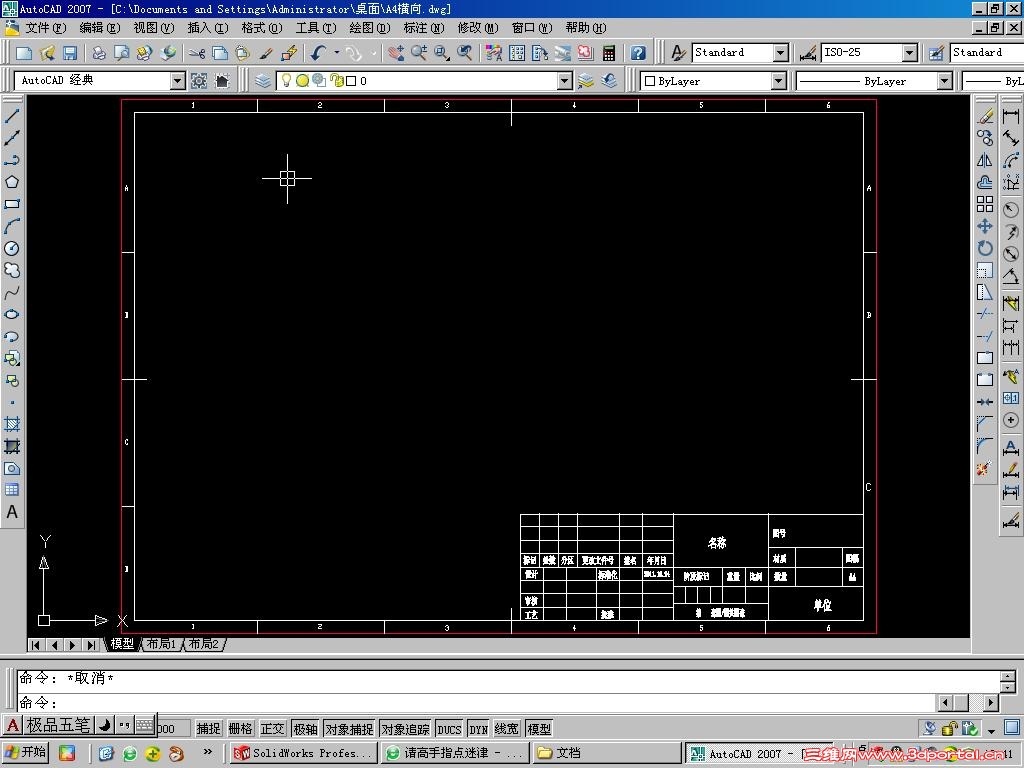Open the 视图(V) menu
The image size is (1024, 768).
coord(153,27)
